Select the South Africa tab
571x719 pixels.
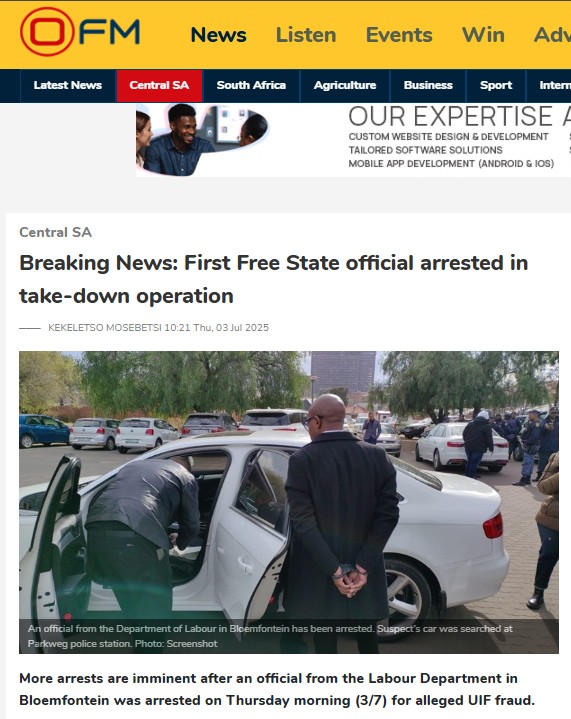tap(251, 85)
